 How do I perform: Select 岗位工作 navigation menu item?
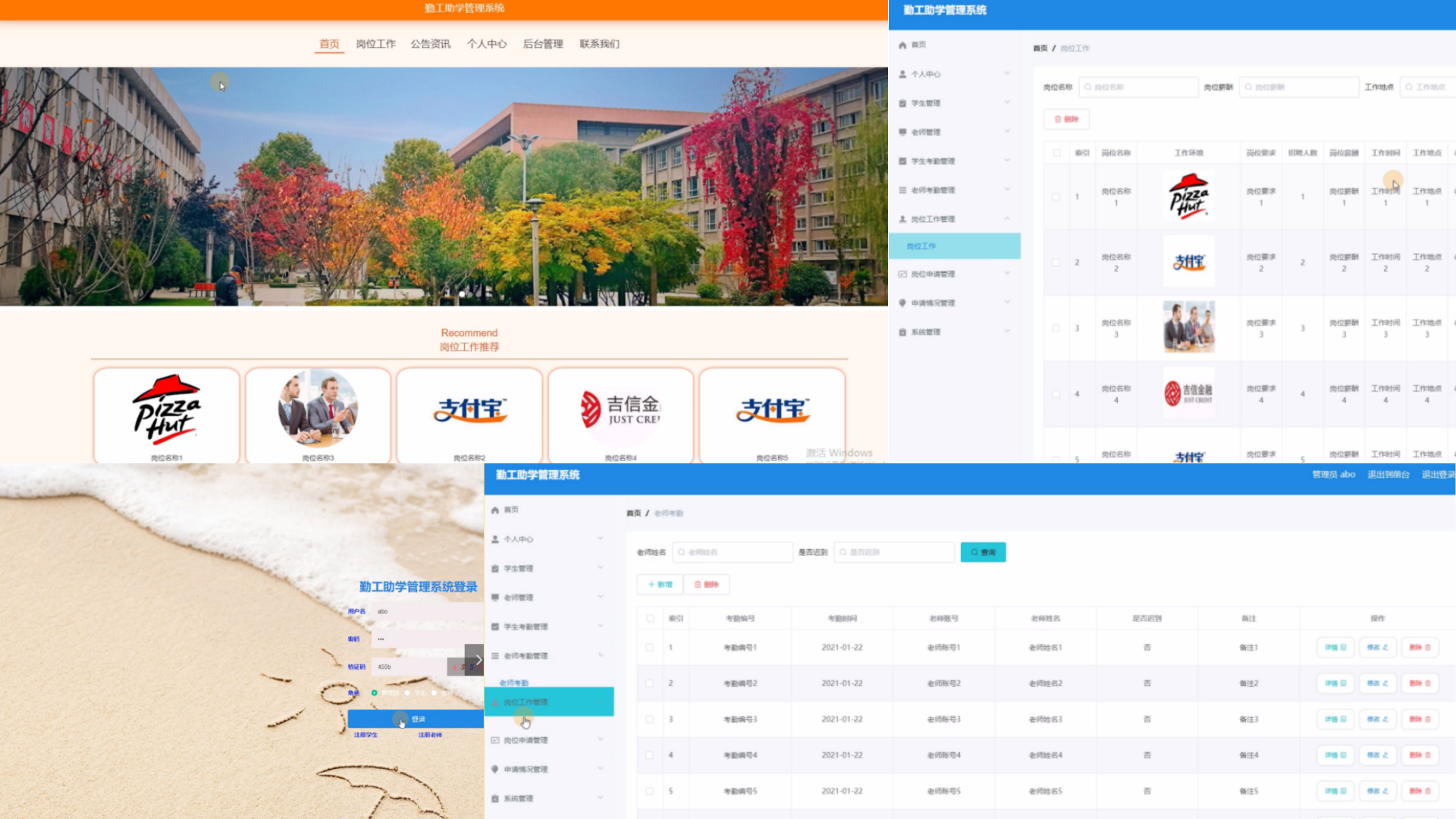375,44
